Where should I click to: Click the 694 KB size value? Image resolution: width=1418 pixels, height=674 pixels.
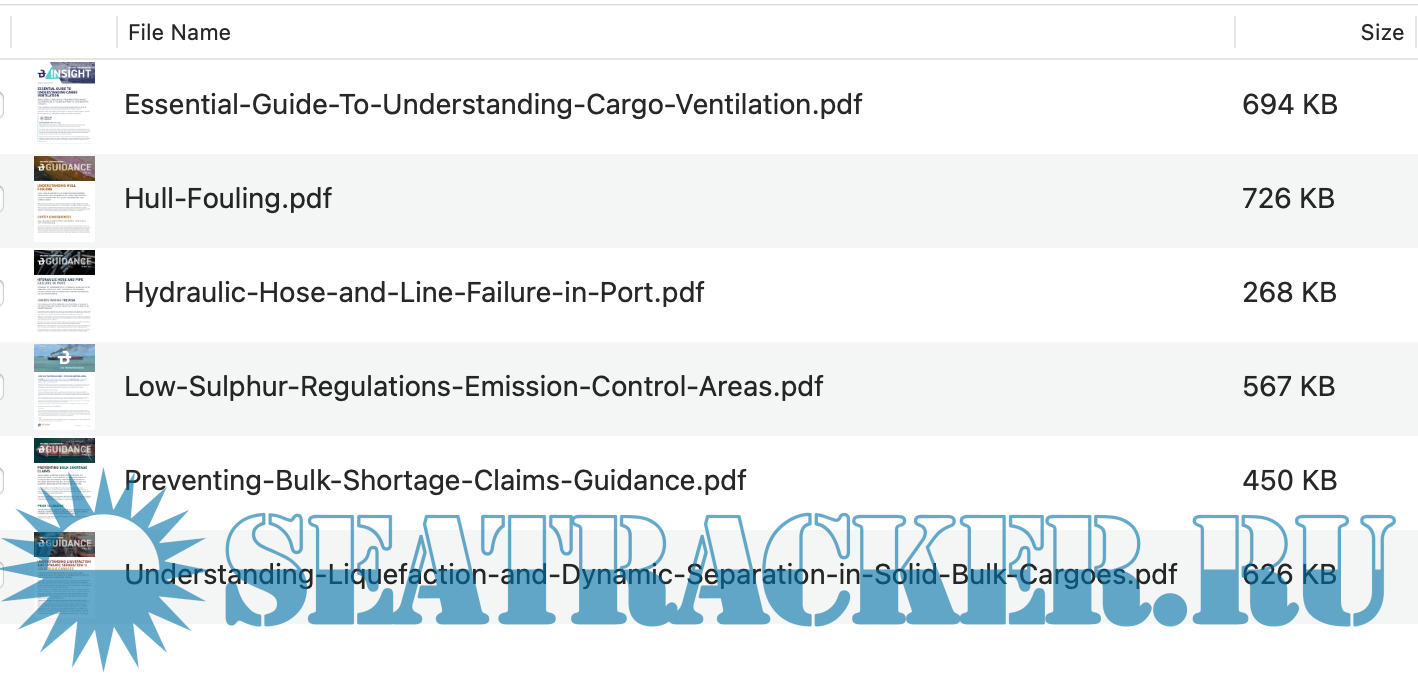[x=1289, y=105]
